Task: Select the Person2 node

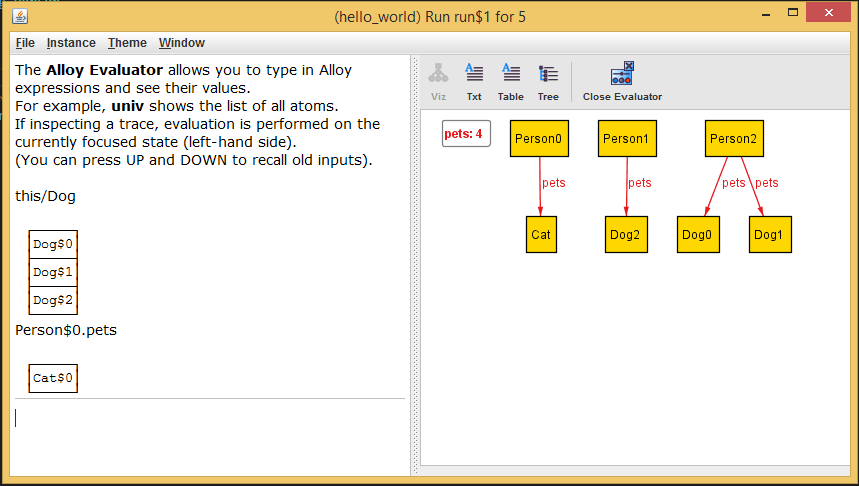Action: pos(734,139)
